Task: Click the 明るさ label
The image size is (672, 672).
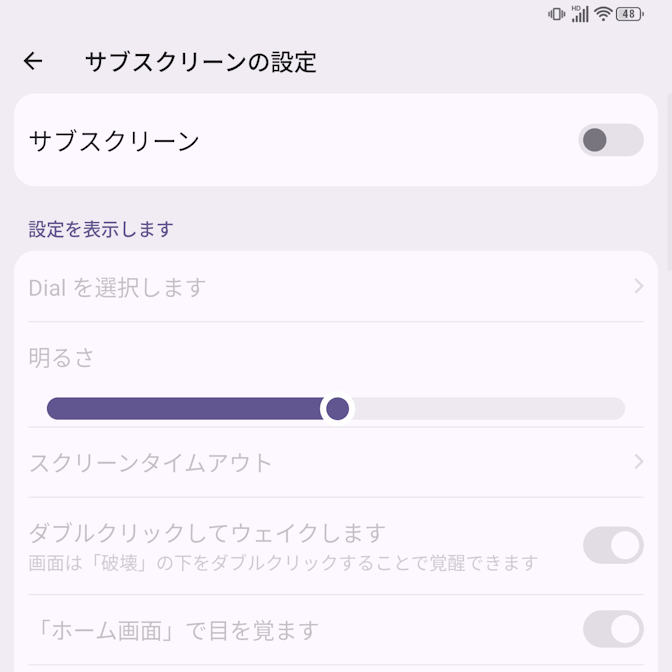Action: [x=61, y=358]
